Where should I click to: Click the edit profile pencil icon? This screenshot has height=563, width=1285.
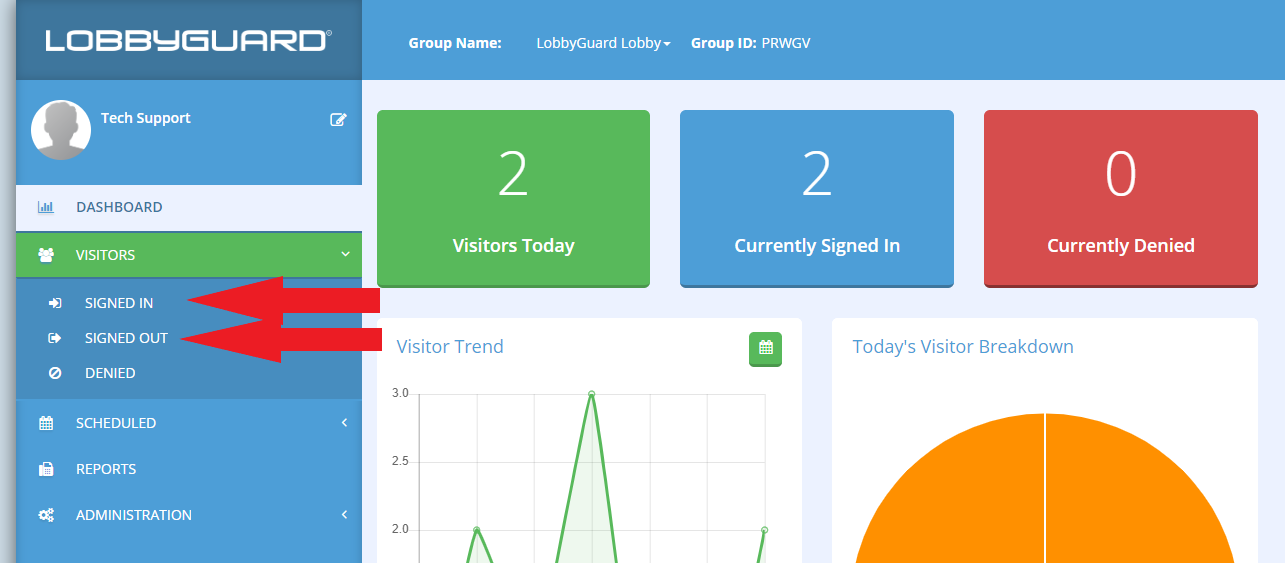point(338,119)
